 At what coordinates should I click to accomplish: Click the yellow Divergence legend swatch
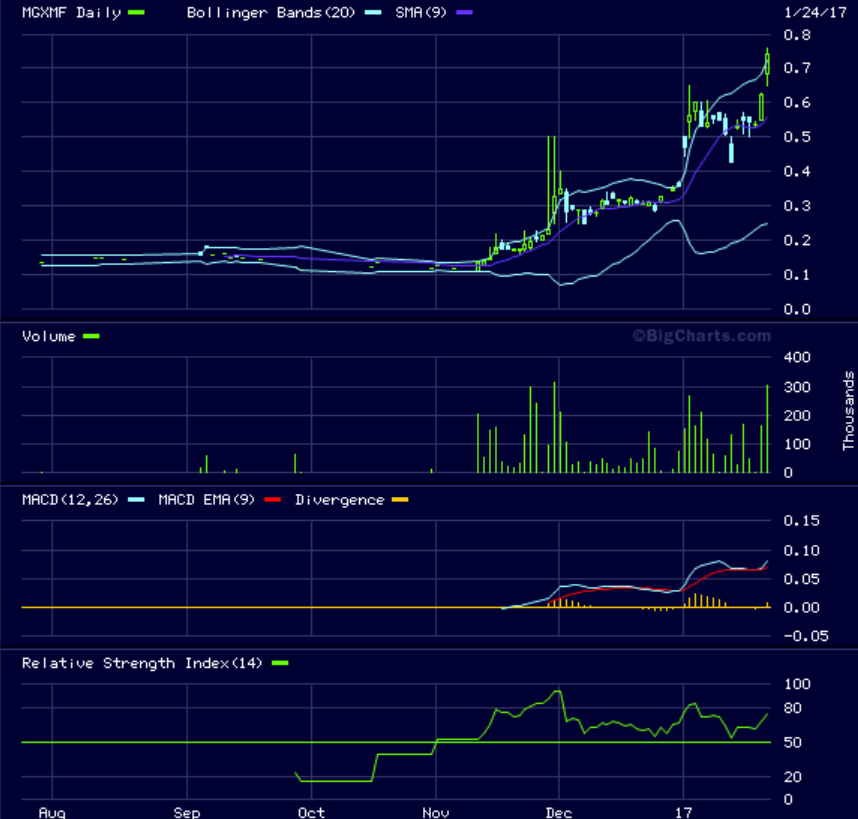tap(400, 499)
